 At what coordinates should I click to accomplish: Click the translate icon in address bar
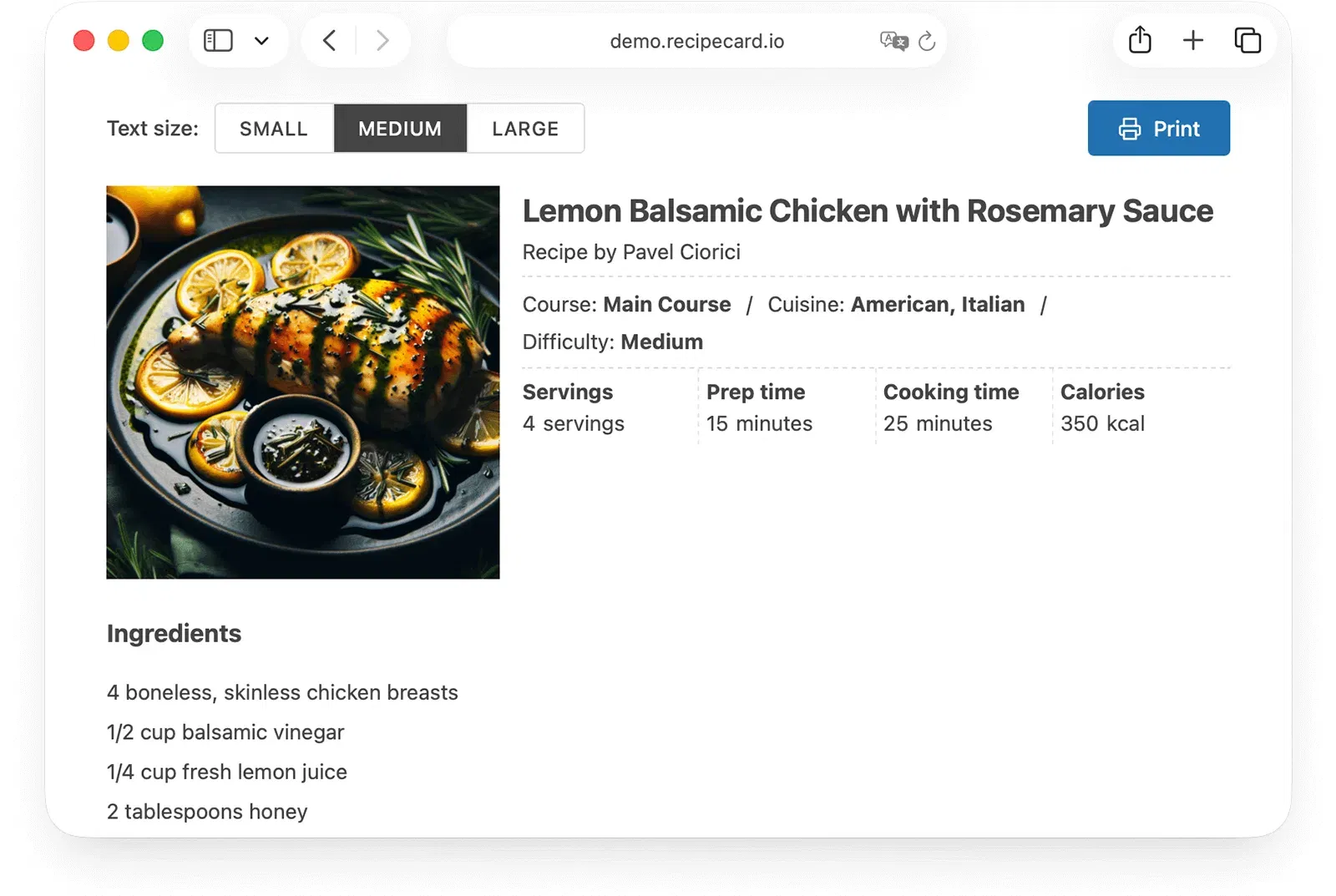pos(893,41)
